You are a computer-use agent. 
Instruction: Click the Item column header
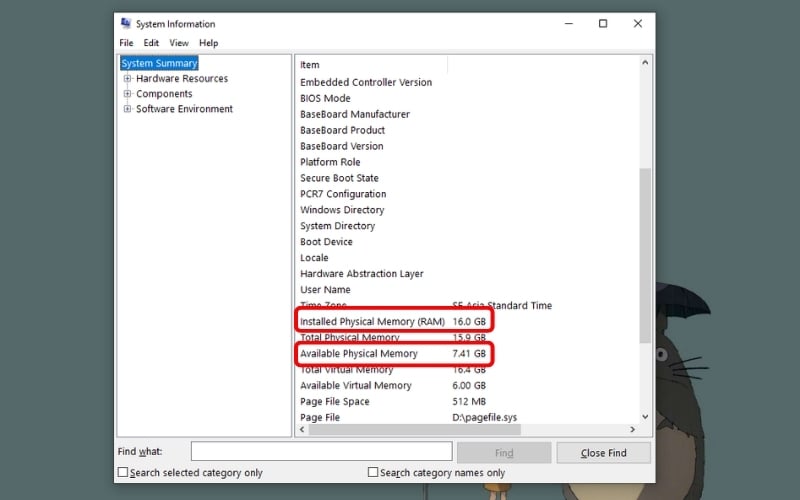click(x=371, y=65)
